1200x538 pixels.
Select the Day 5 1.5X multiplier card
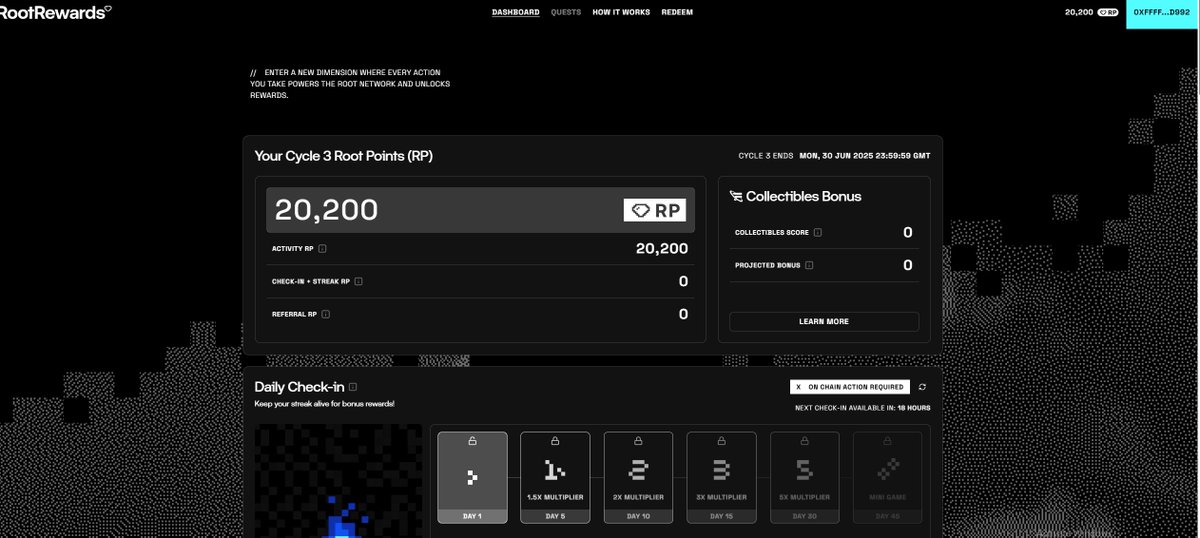click(x=555, y=477)
